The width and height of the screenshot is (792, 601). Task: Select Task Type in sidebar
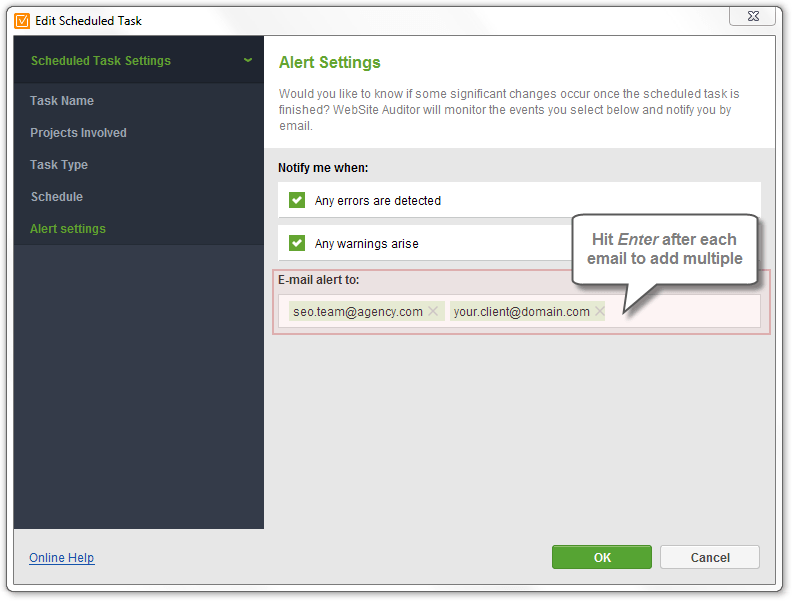pyautogui.click(x=59, y=165)
